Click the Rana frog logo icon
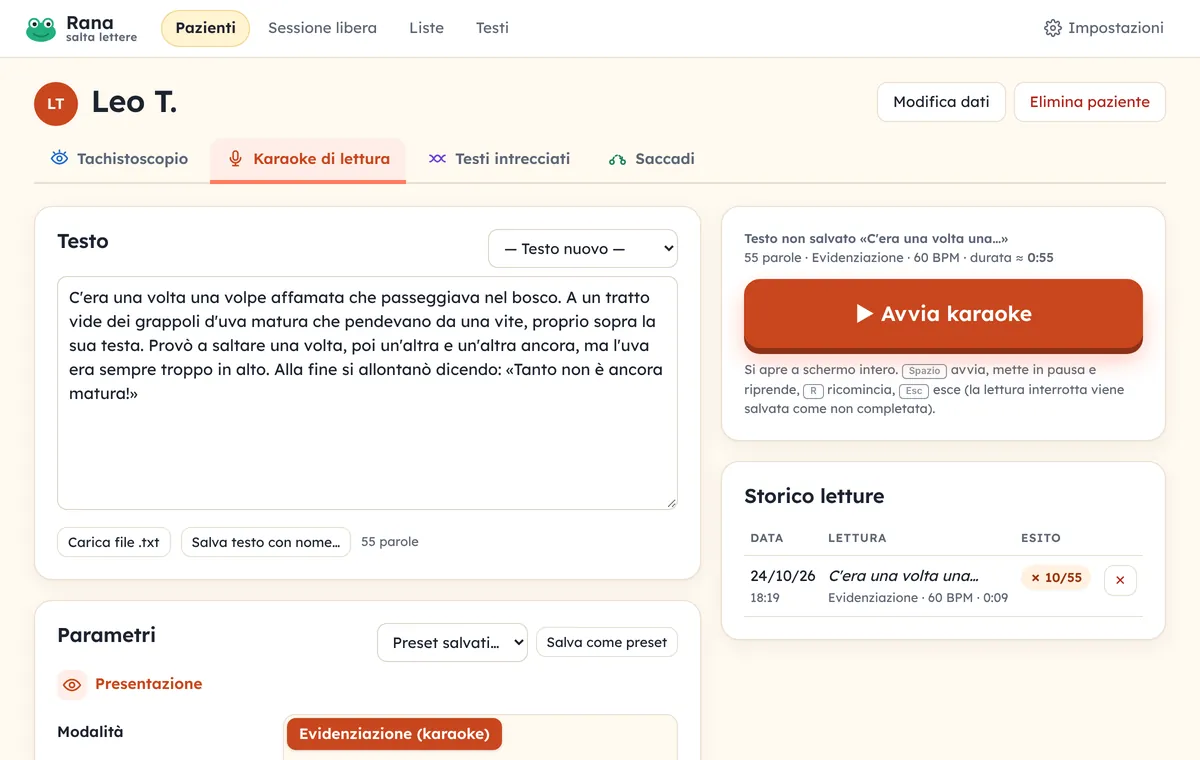1200x760 pixels. coord(41,28)
